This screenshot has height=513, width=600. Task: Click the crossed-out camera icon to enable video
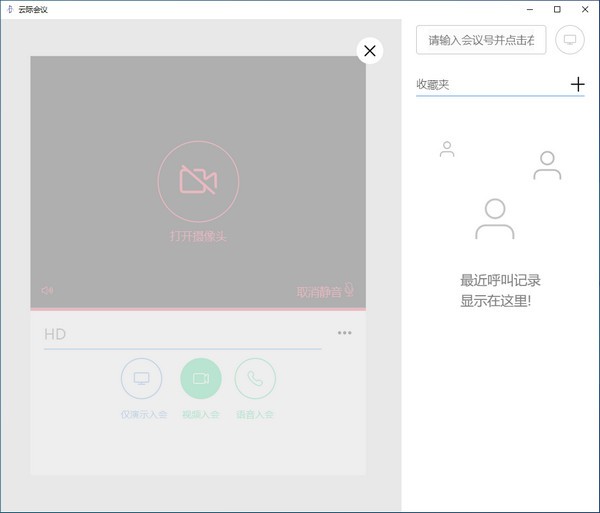[198, 180]
